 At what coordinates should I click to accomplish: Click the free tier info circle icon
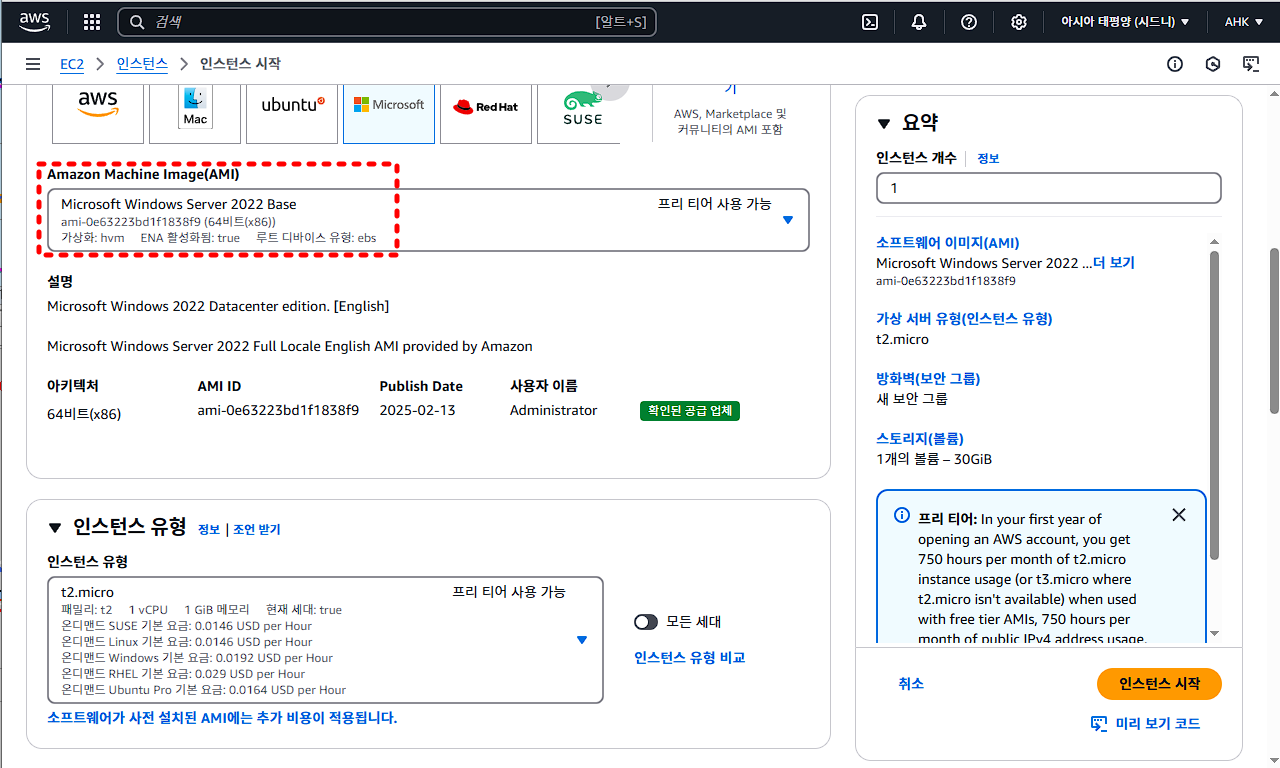coord(901,517)
